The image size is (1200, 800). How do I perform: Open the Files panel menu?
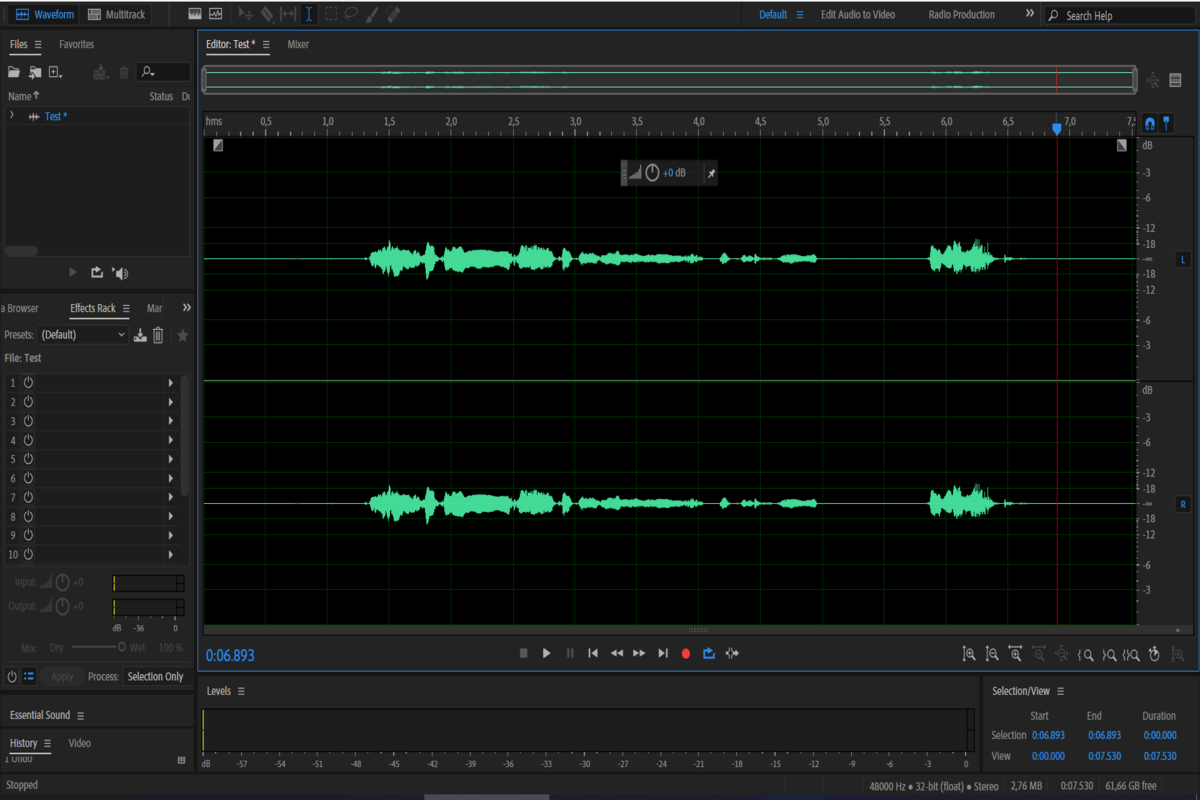click(x=38, y=45)
